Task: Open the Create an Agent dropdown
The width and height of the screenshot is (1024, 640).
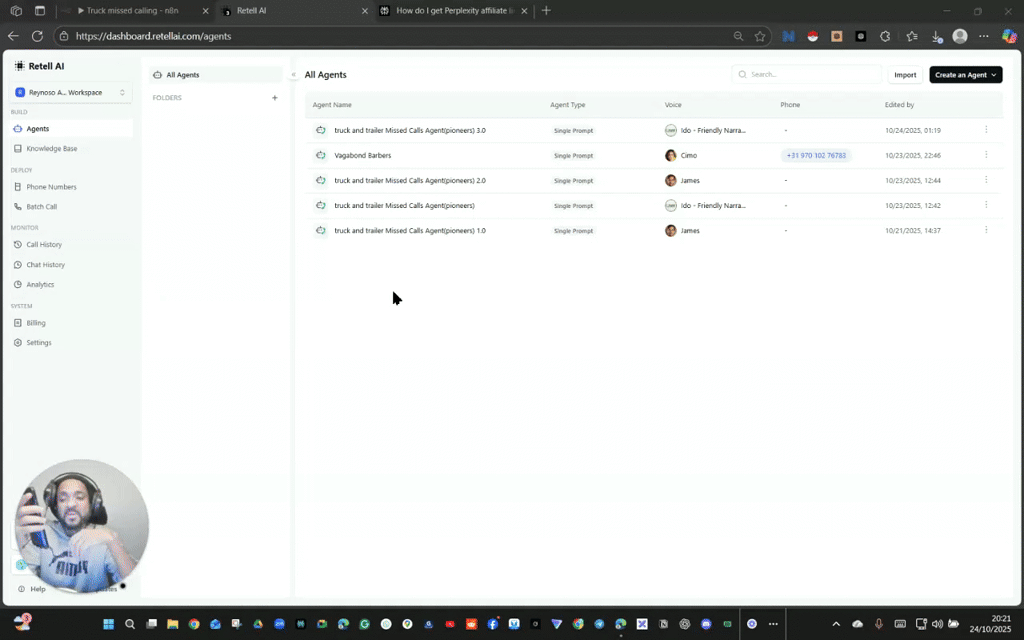Action: click(x=965, y=74)
